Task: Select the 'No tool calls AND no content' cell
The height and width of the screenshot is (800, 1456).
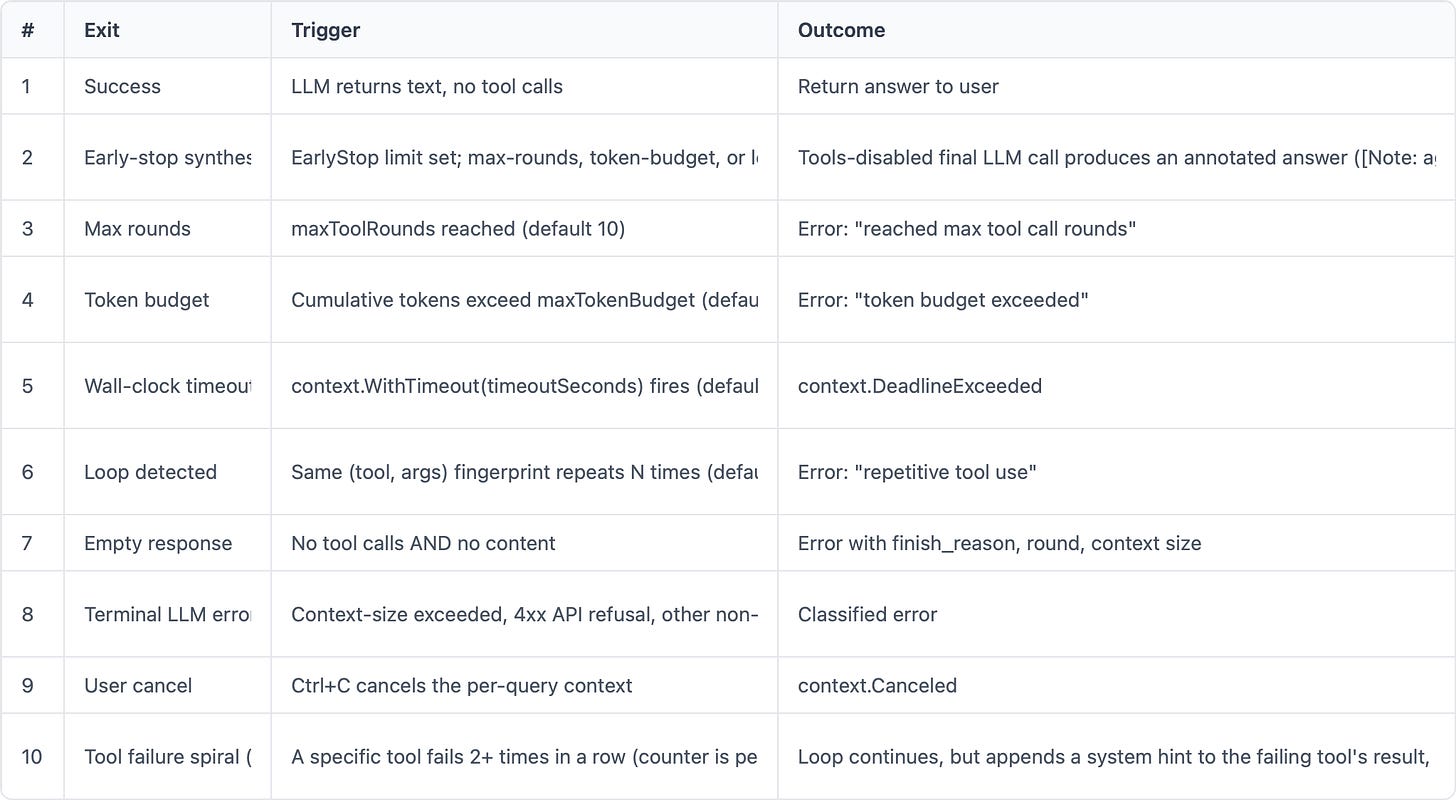Action: tap(524, 543)
